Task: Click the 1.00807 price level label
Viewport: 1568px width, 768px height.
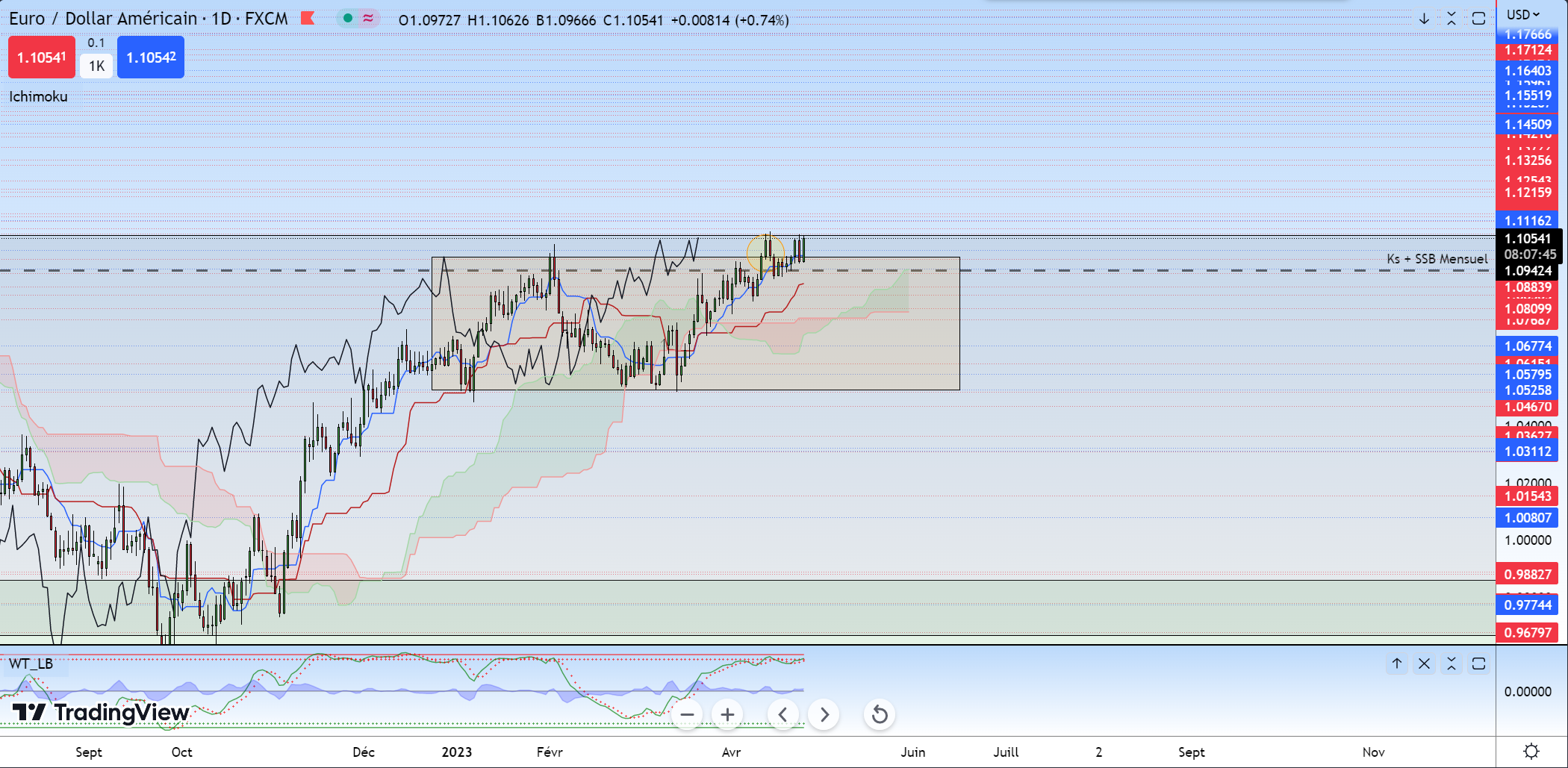Action: (x=1528, y=518)
